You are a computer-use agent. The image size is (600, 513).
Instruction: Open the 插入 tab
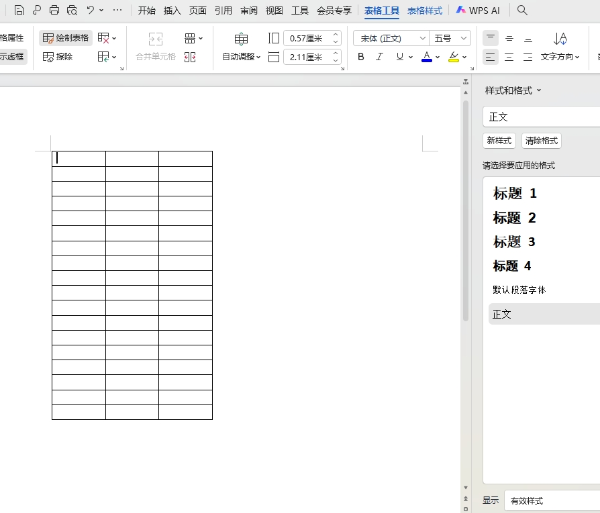172,11
